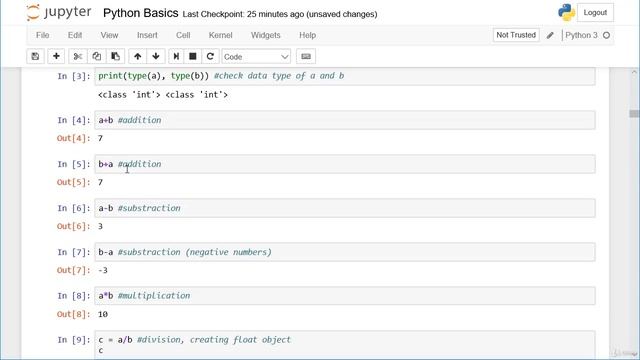The width and height of the screenshot is (640, 360).
Task: Click into cell In [6] a-b
Action: click(x=345, y=208)
